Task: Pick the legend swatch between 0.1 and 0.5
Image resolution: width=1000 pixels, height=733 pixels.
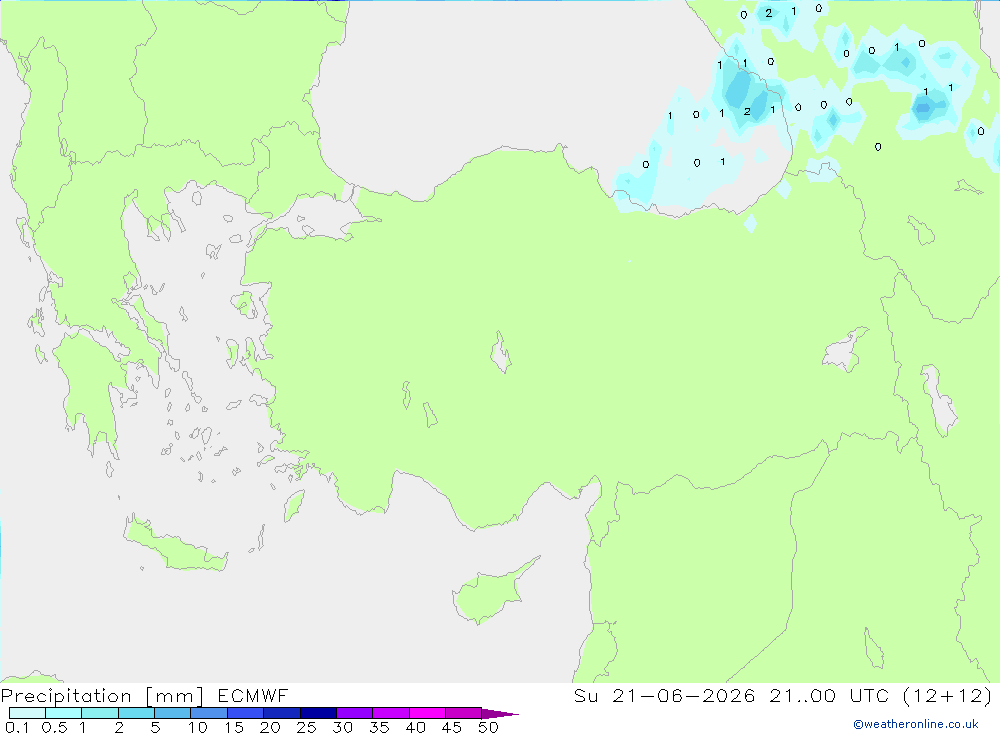Action: pyautogui.click(x=27, y=713)
